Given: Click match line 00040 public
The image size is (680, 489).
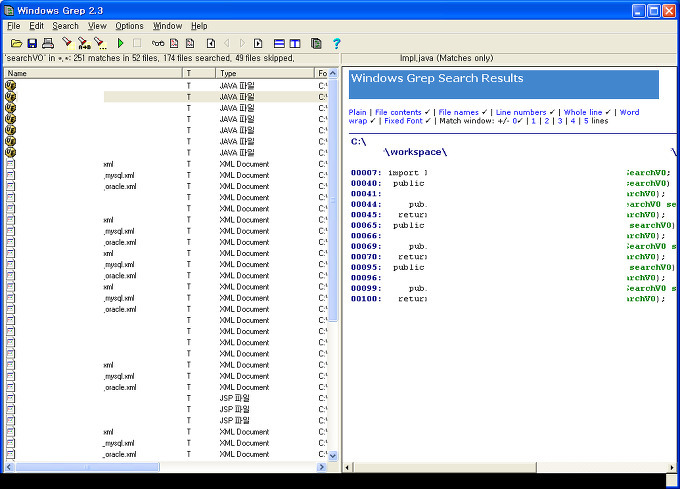Looking at the screenshot, I should tap(511, 183).
